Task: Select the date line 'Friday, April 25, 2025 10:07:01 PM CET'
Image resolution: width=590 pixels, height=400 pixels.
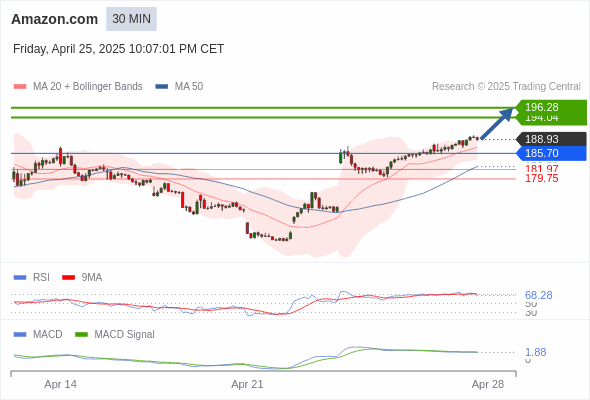Action: pyautogui.click(x=119, y=49)
